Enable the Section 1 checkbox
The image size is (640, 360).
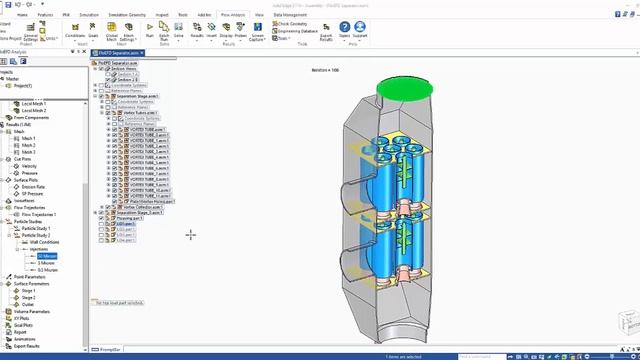point(108,74)
